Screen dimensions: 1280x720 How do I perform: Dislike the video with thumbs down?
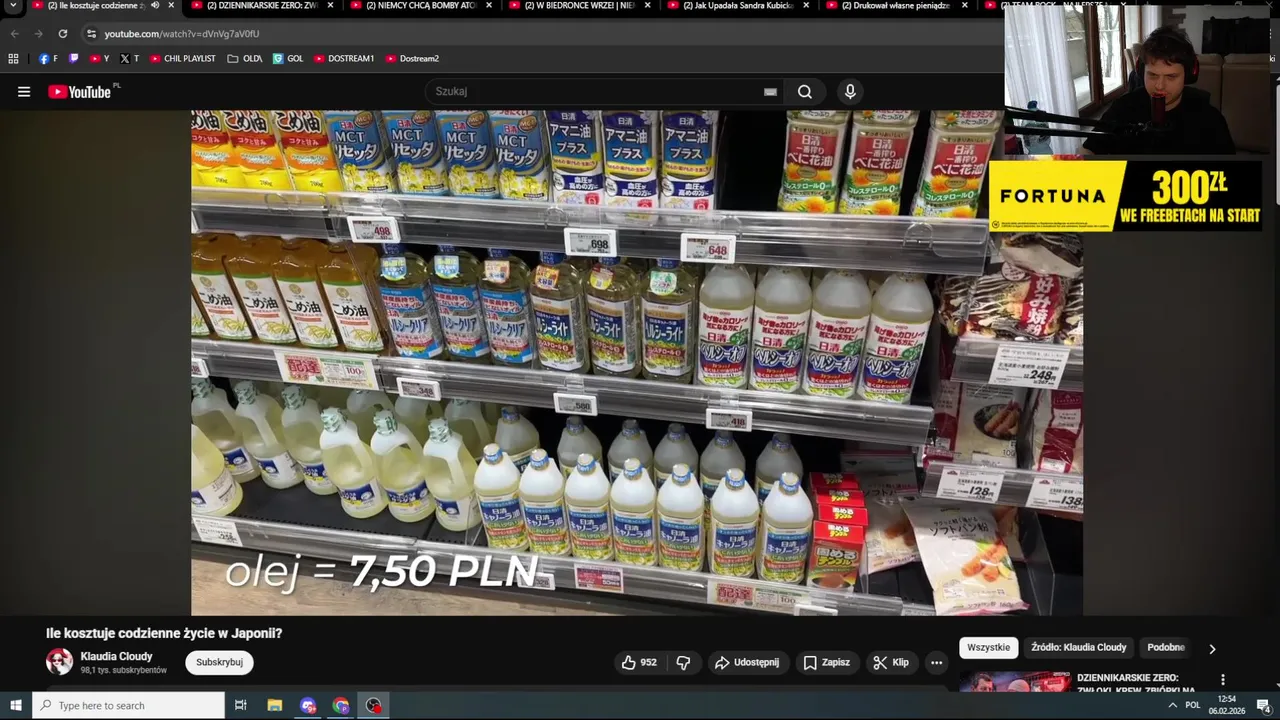point(683,662)
